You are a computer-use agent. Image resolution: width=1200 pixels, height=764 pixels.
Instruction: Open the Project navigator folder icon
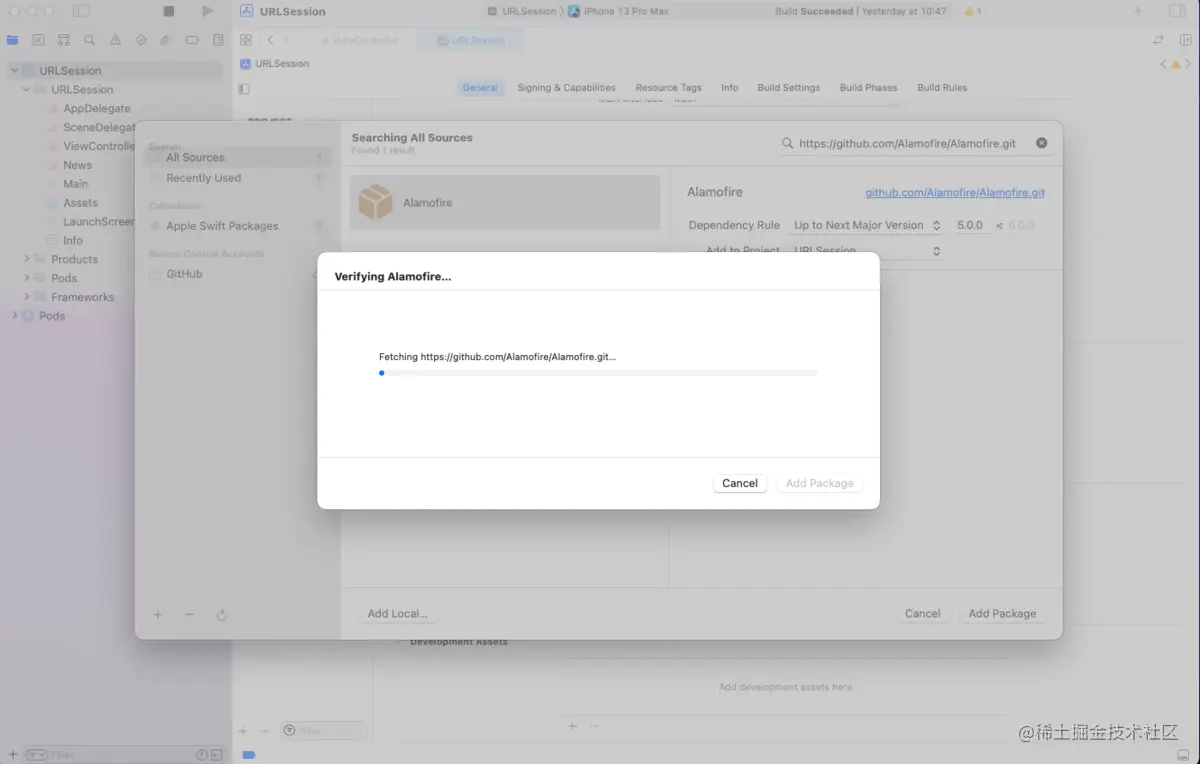coord(12,40)
